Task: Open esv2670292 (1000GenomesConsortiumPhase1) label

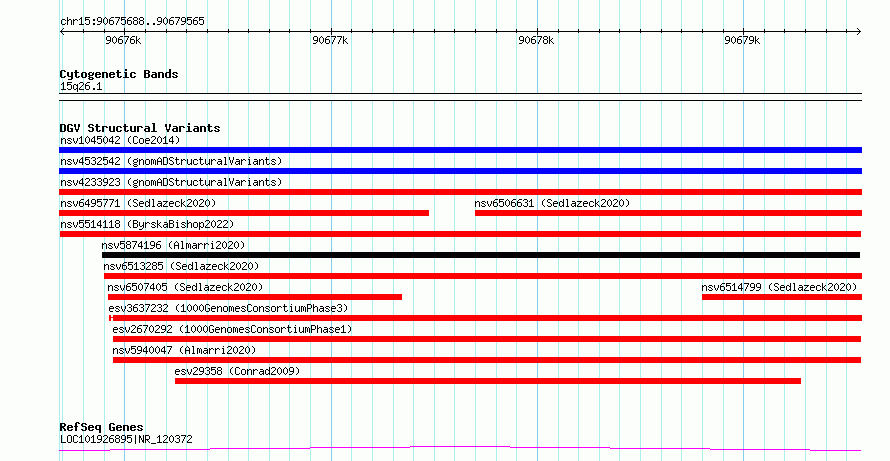Action: [232, 329]
